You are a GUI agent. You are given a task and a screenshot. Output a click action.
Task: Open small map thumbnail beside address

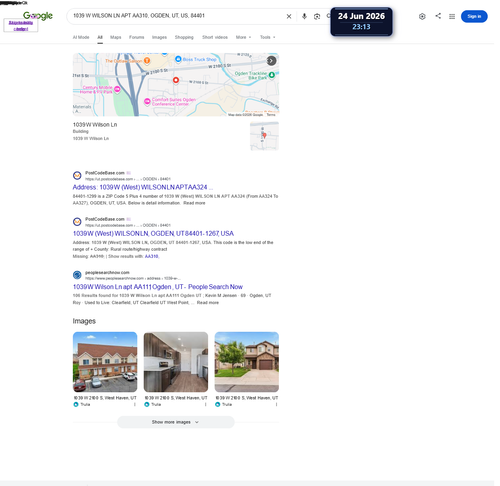(264, 136)
